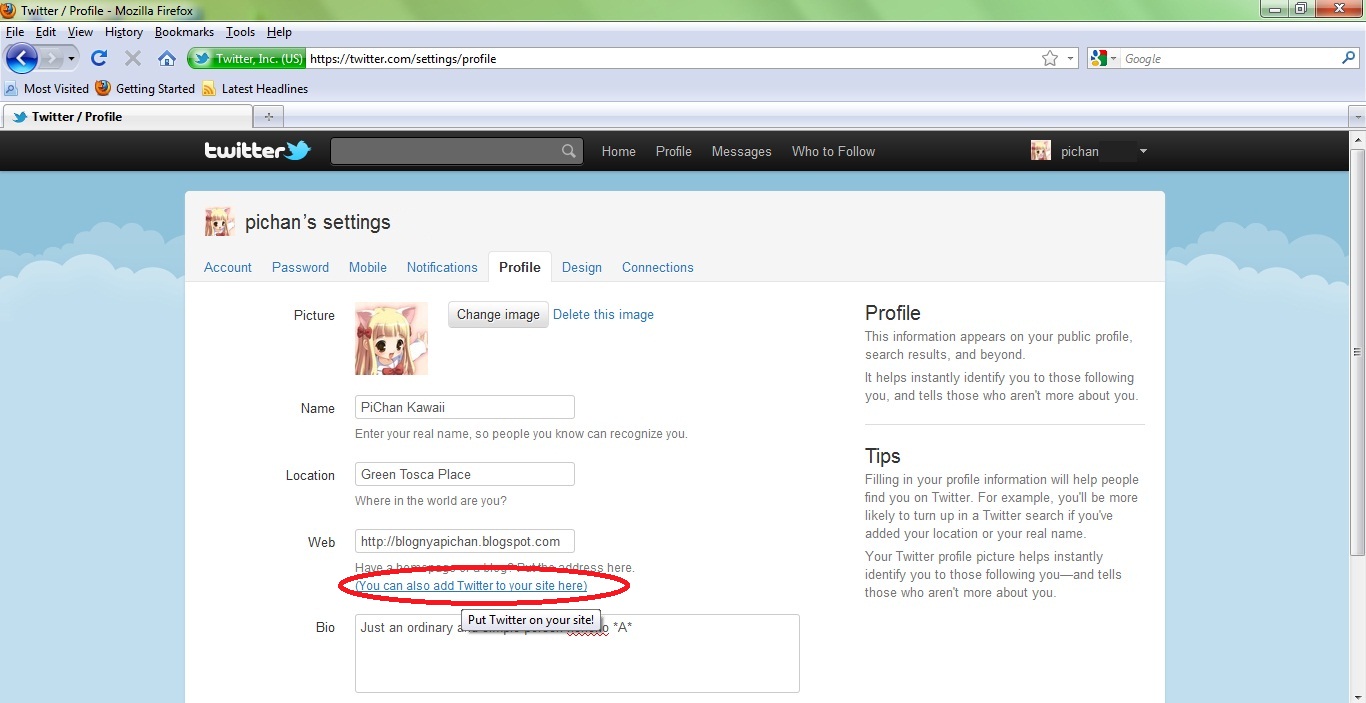Click the Twitter / Profile browser tab
The width and height of the screenshot is (1366, 703).
pos(127,117)
